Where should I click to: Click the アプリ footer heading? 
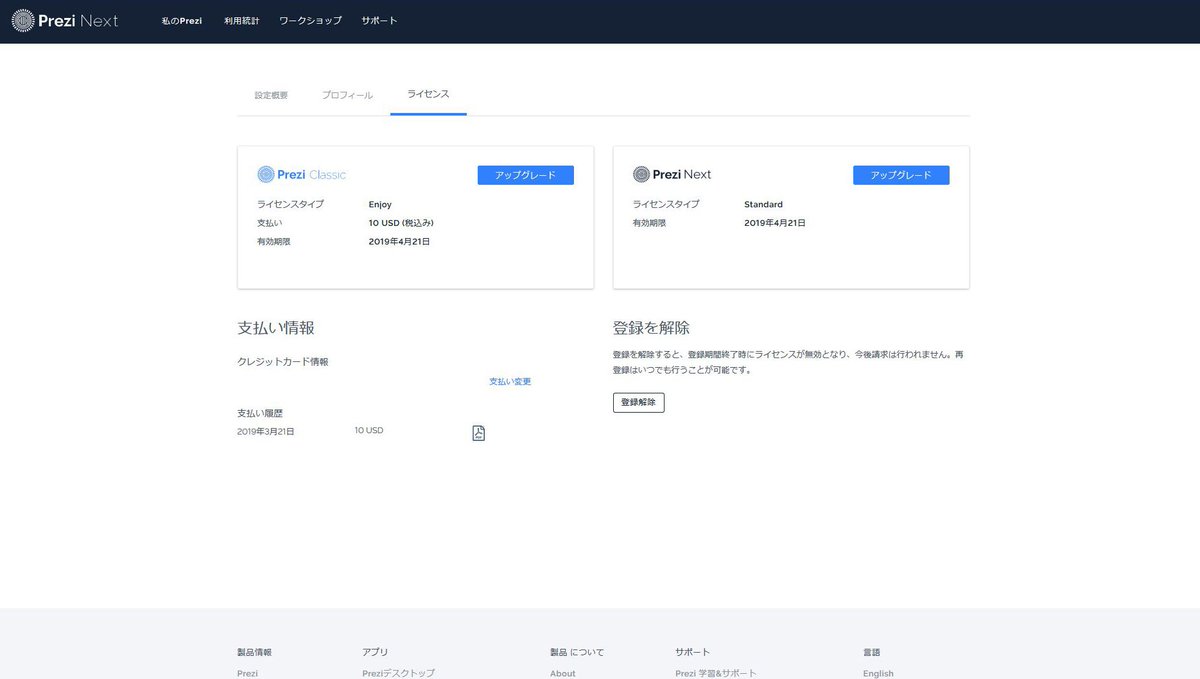click(x=375, y=652)
